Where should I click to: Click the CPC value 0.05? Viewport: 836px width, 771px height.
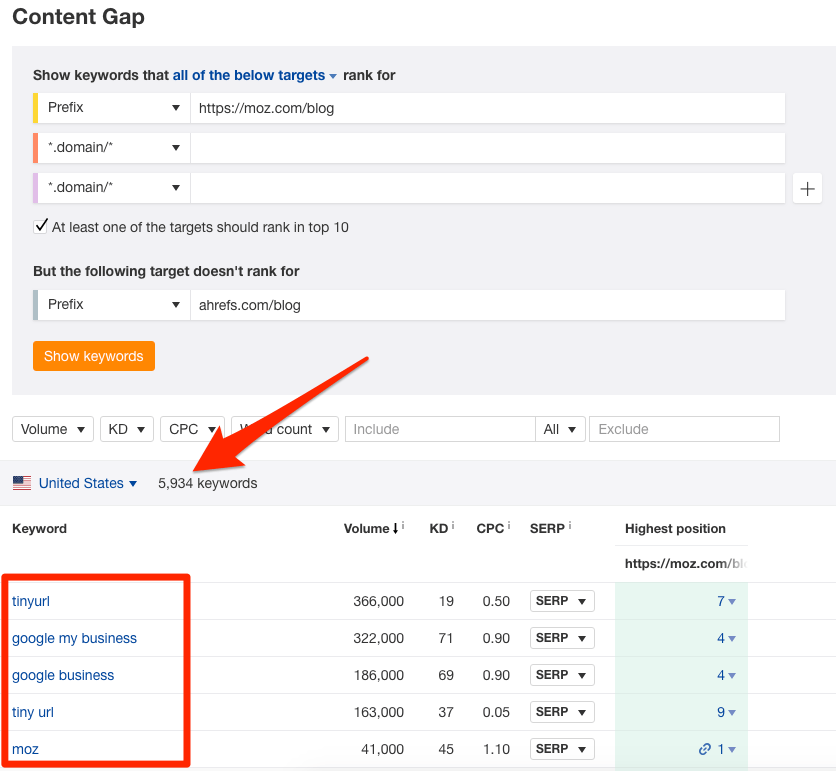pyautogui.click(x=496, y=712)
